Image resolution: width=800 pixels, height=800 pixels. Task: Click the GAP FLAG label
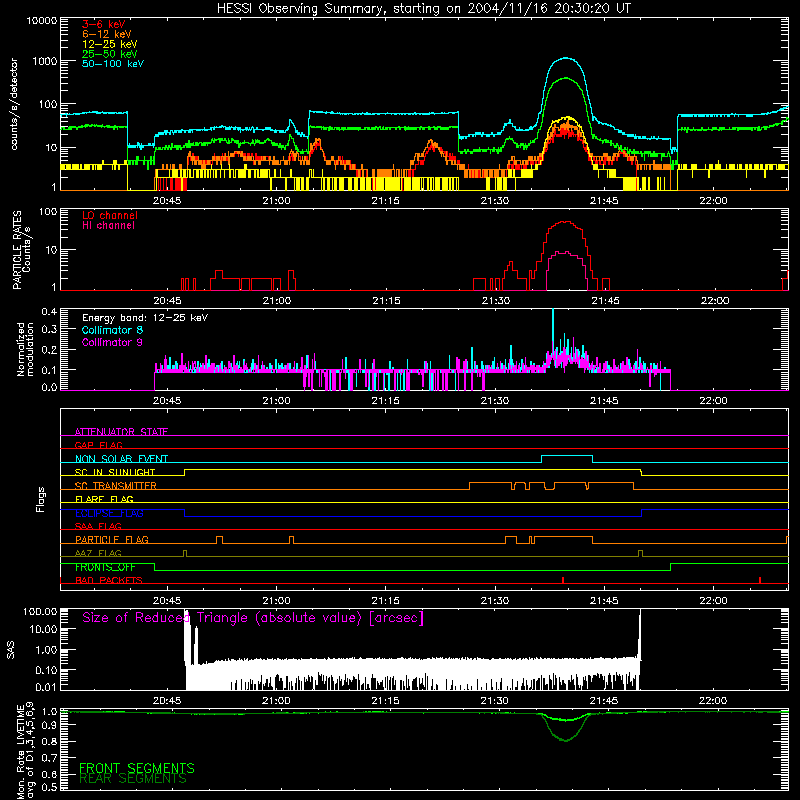(x=98, y=445)
